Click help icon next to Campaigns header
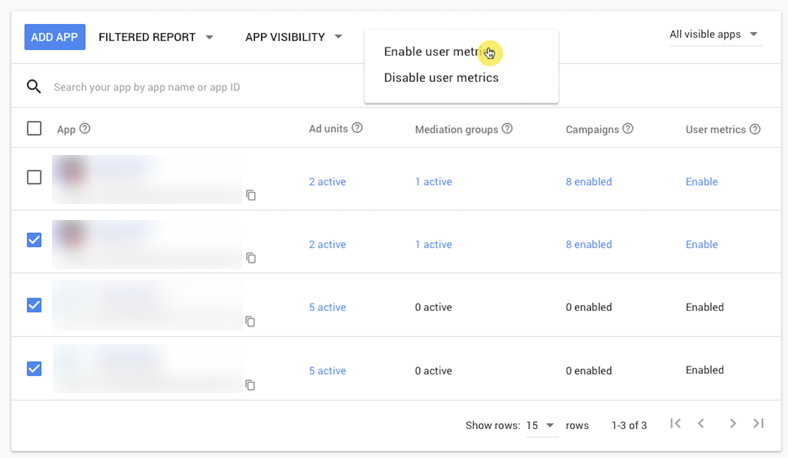The width and height of the screenshot is (788, 458). 628,129
